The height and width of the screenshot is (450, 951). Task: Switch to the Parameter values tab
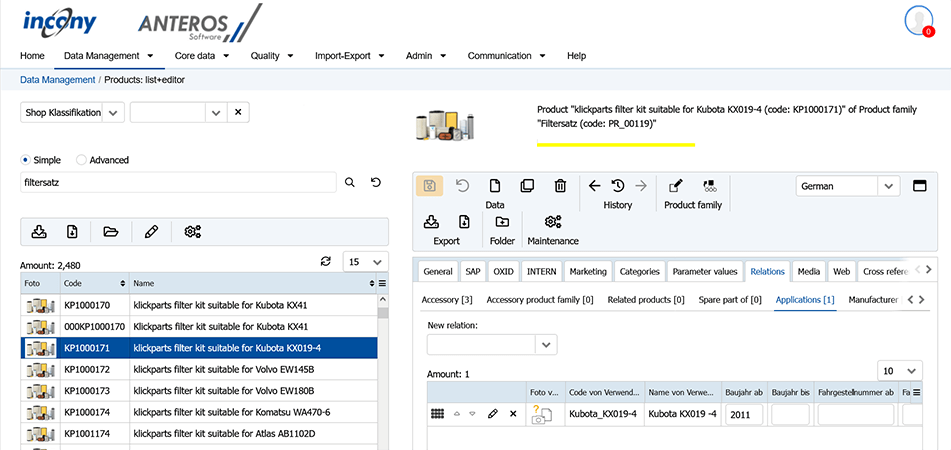click(705, 272)
